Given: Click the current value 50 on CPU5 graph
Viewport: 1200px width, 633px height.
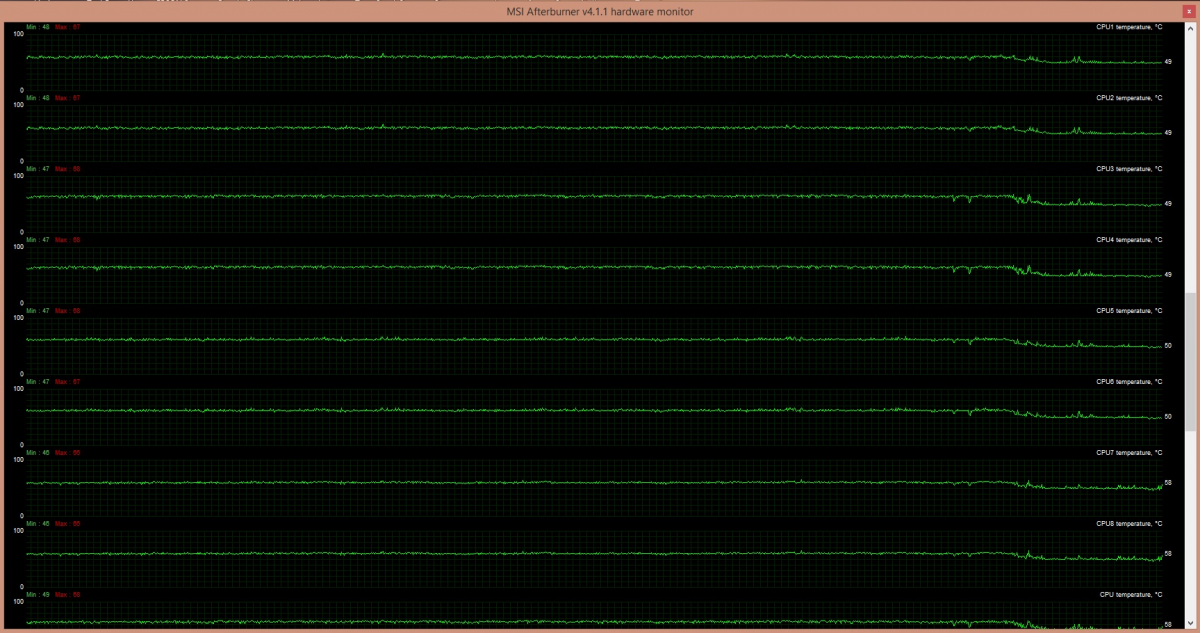Looking at the screenshot, I should pyautogui.click(x=1168, y=346).
